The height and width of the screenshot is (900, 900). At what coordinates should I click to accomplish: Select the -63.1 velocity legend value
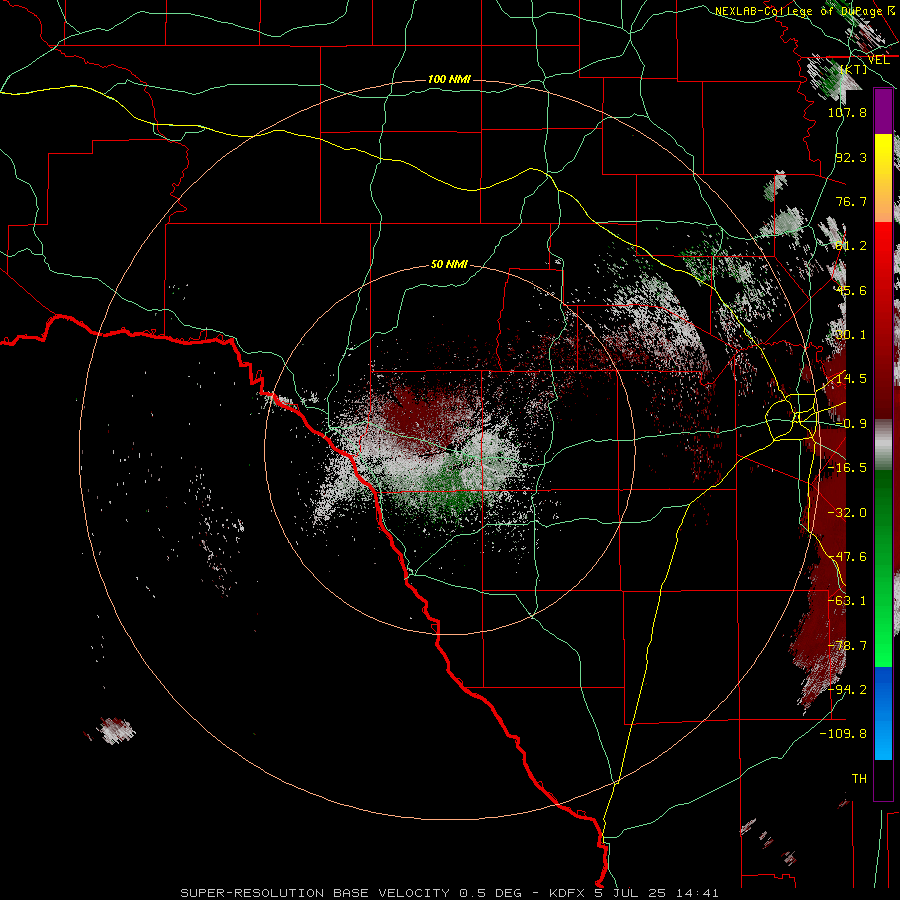(847, 601)
